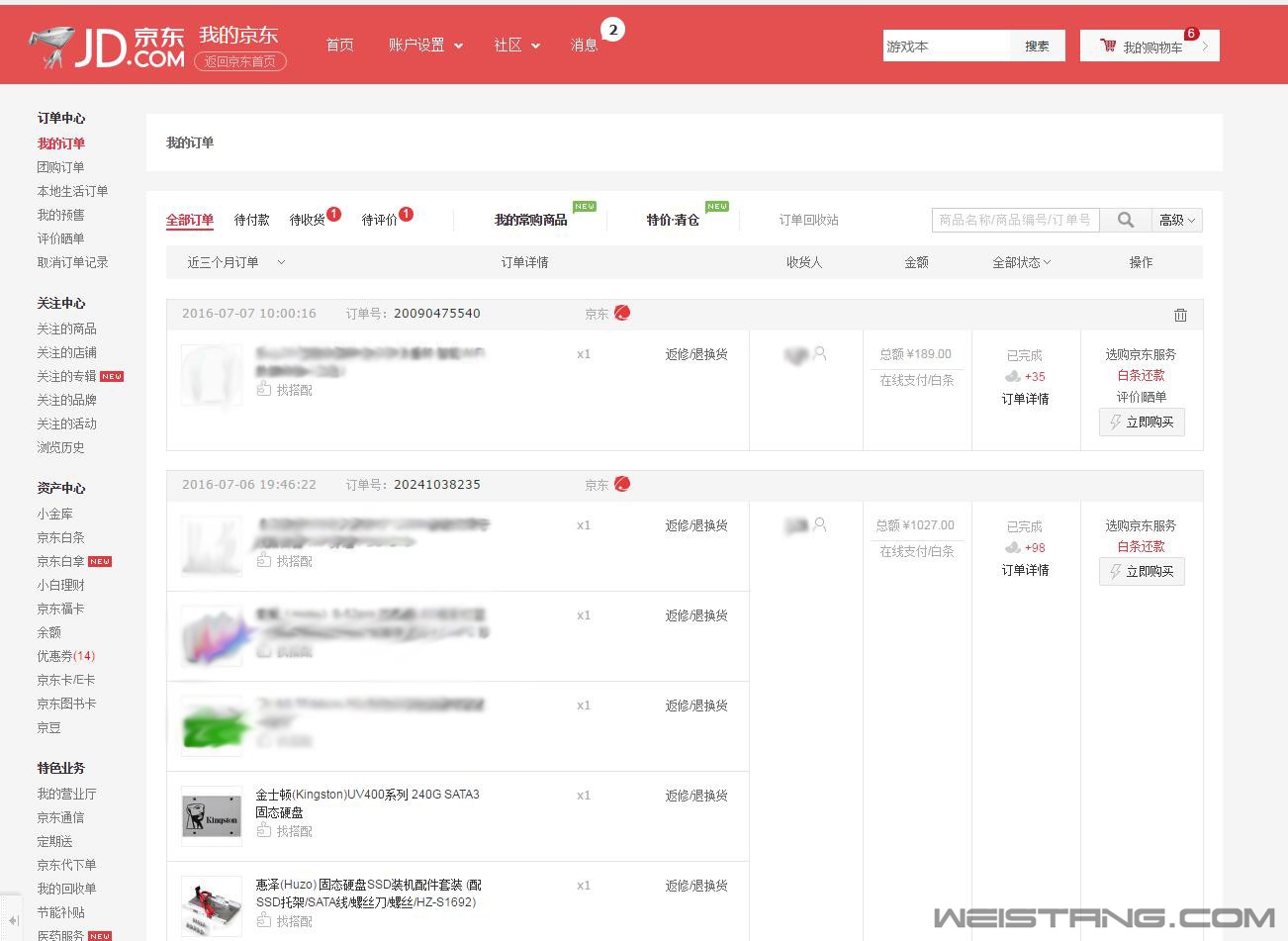Open 我的营业厅 in the sidebar
Viewport: 1288px width, 941px height.
pyautogui.click(x=67, y=794)
